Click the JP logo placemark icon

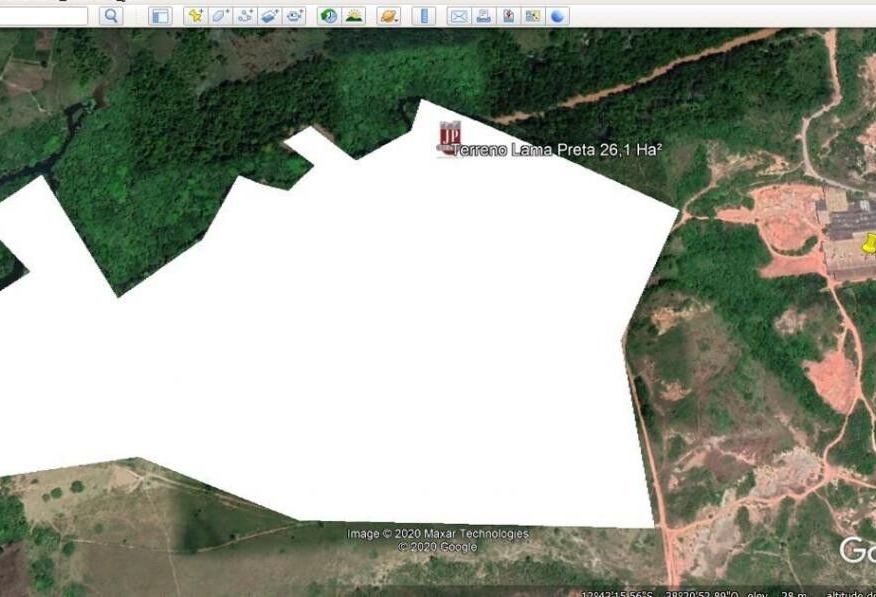tap(450, 137)
